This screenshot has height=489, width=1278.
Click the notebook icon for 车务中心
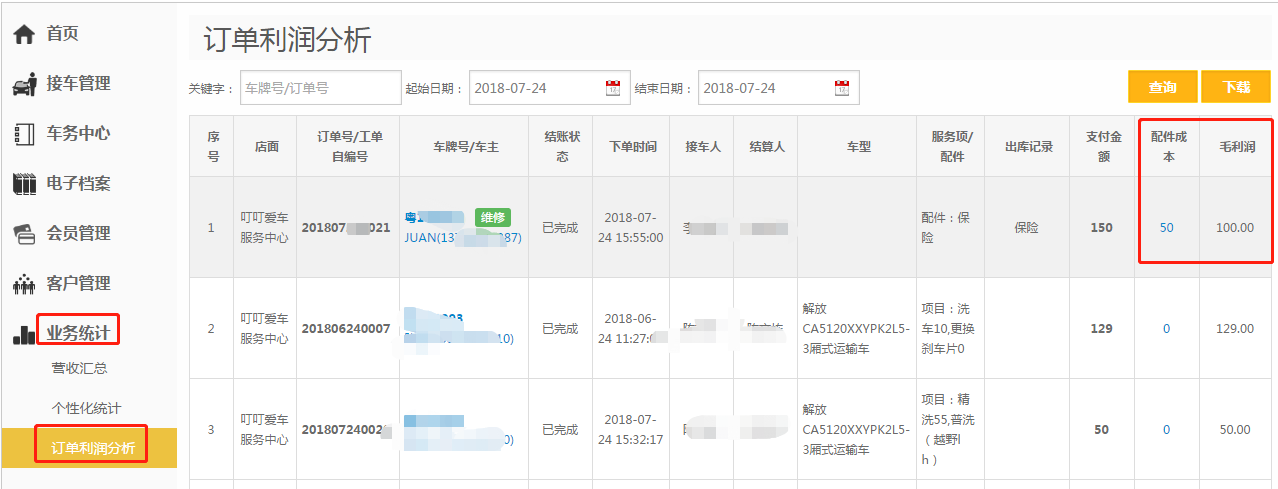[24, 134]
